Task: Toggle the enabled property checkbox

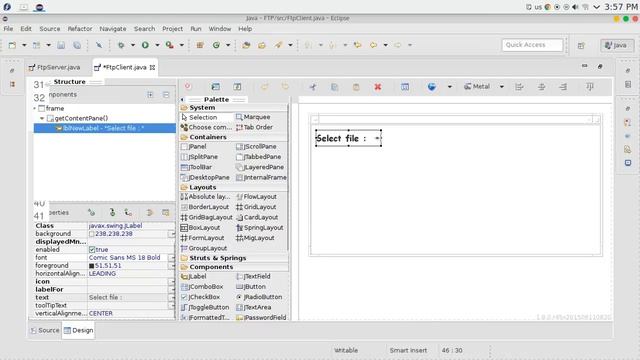Action: [x=92, y=249]
